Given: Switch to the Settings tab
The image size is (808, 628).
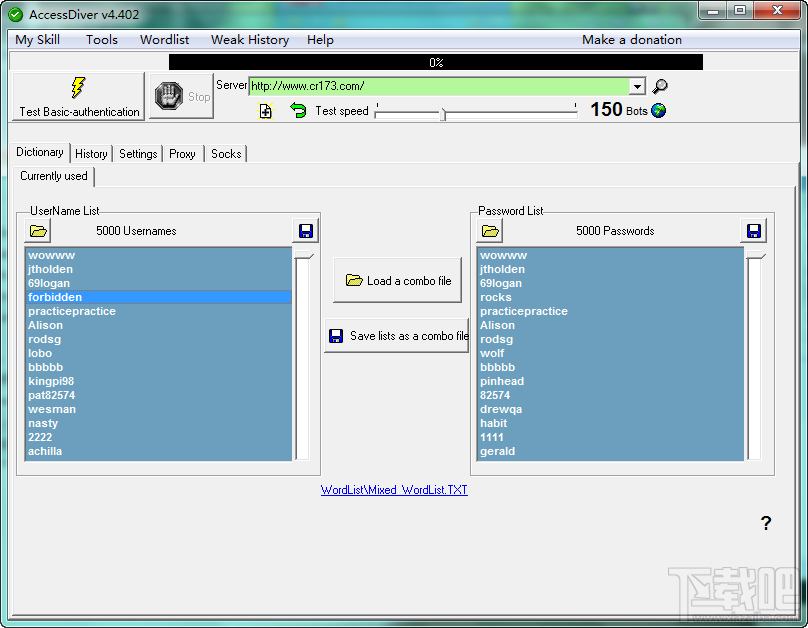Looking at the screenshot, I should click(x=138, y=154).
